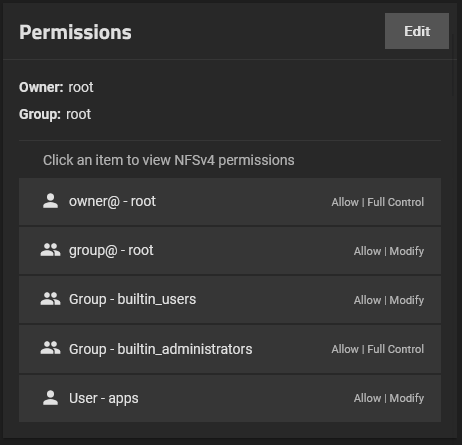Click Allow | Modify label on builtin_users row
This screenshot has width=462, height=445.
click(389, 300)
